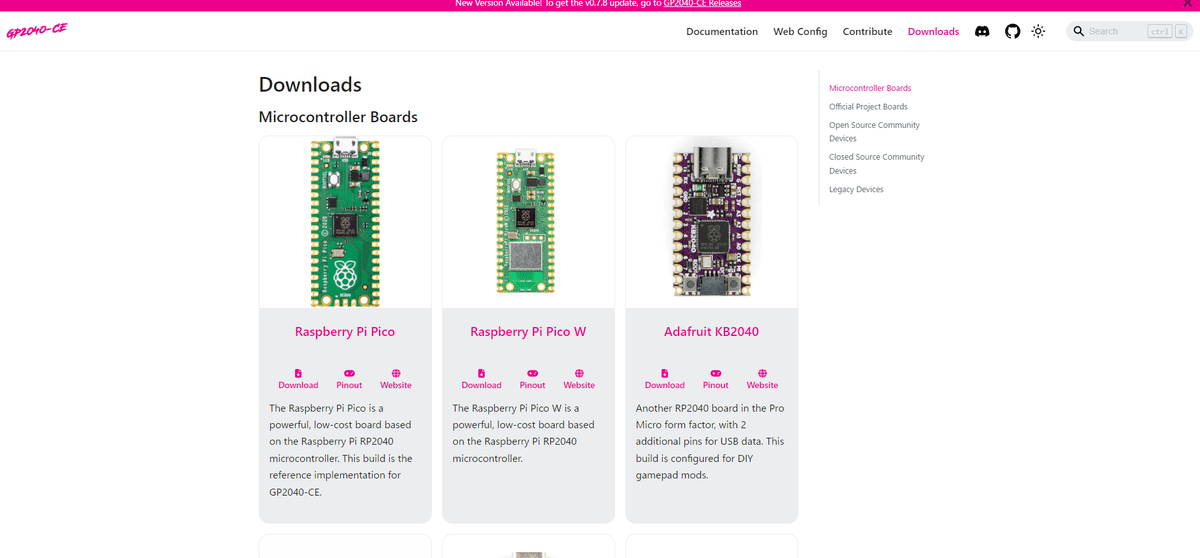Screen dimensions: 1200x558
Task: Click the Download label under Adafruit KB2040
Action: click(x=664, y=385)
